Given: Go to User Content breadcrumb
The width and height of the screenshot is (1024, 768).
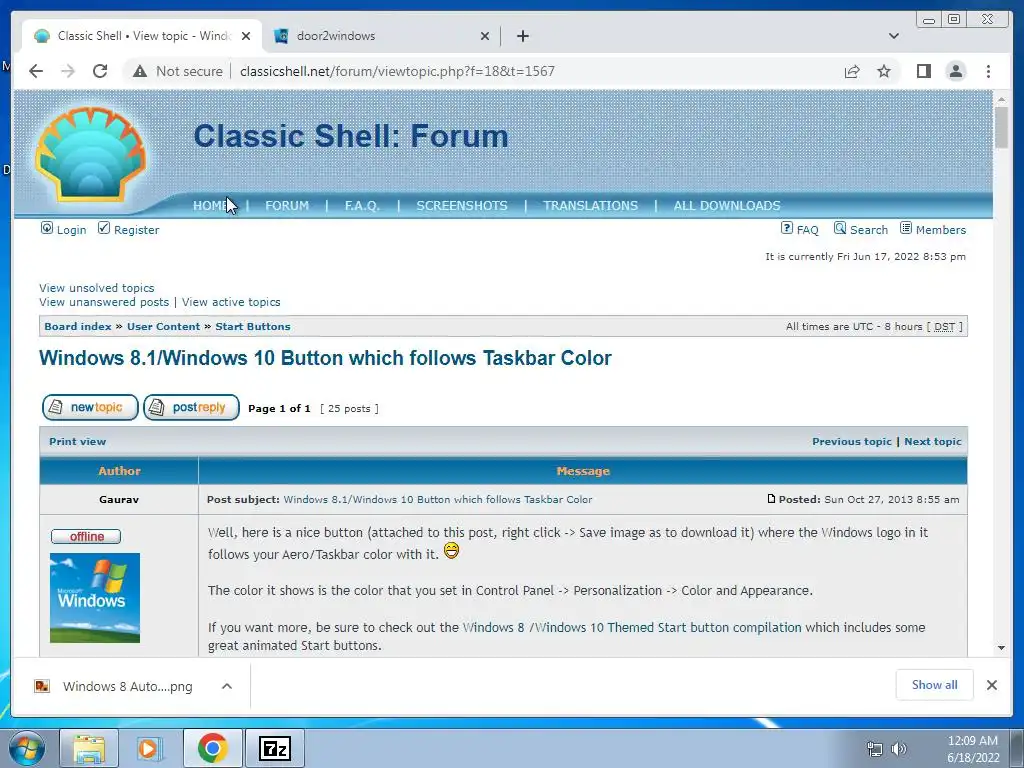Looking at the screenshot, I should 163,327.
